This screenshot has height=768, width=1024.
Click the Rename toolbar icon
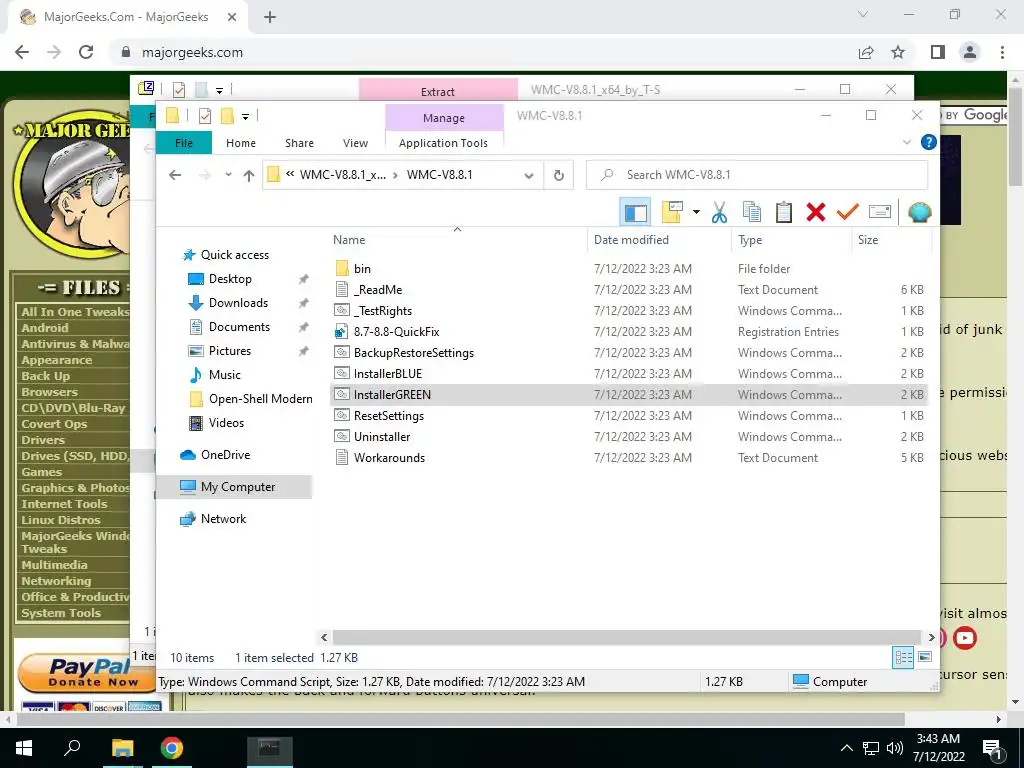pos(880,212)
